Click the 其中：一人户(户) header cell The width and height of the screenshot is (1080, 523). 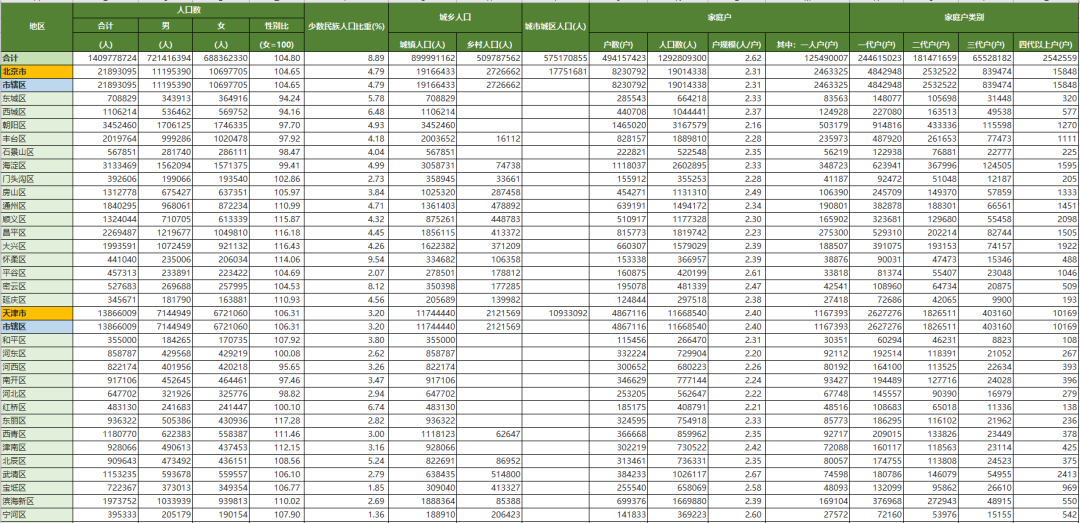point(807,45)
